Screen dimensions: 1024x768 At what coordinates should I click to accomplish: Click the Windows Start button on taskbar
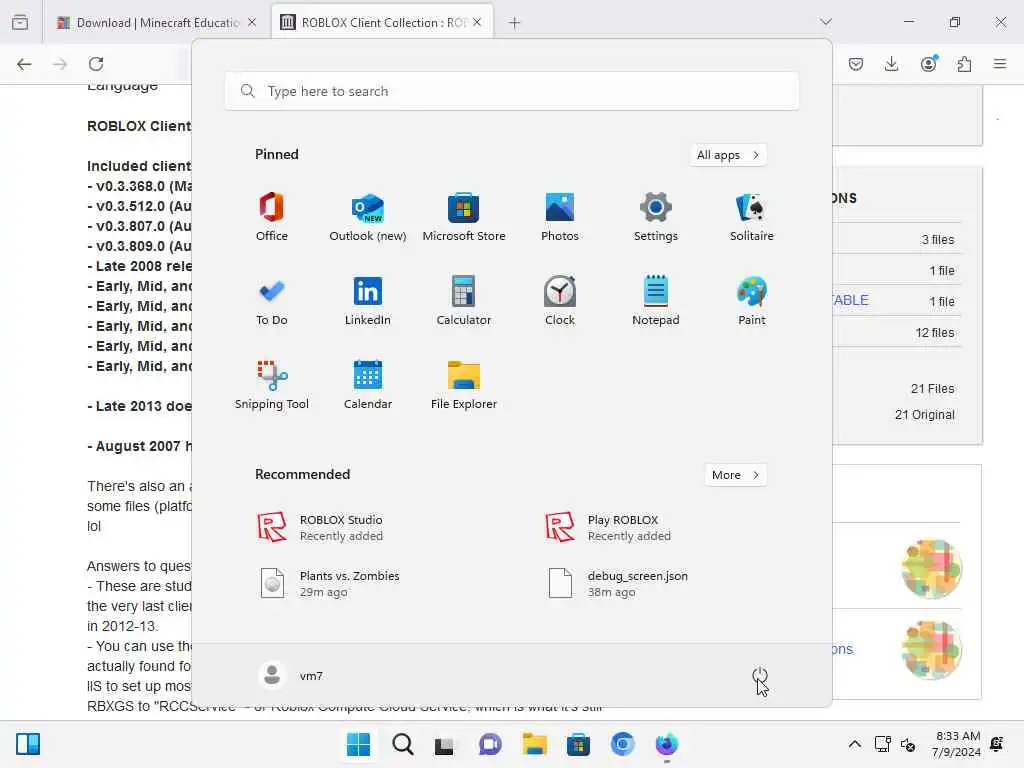point(358,744)
